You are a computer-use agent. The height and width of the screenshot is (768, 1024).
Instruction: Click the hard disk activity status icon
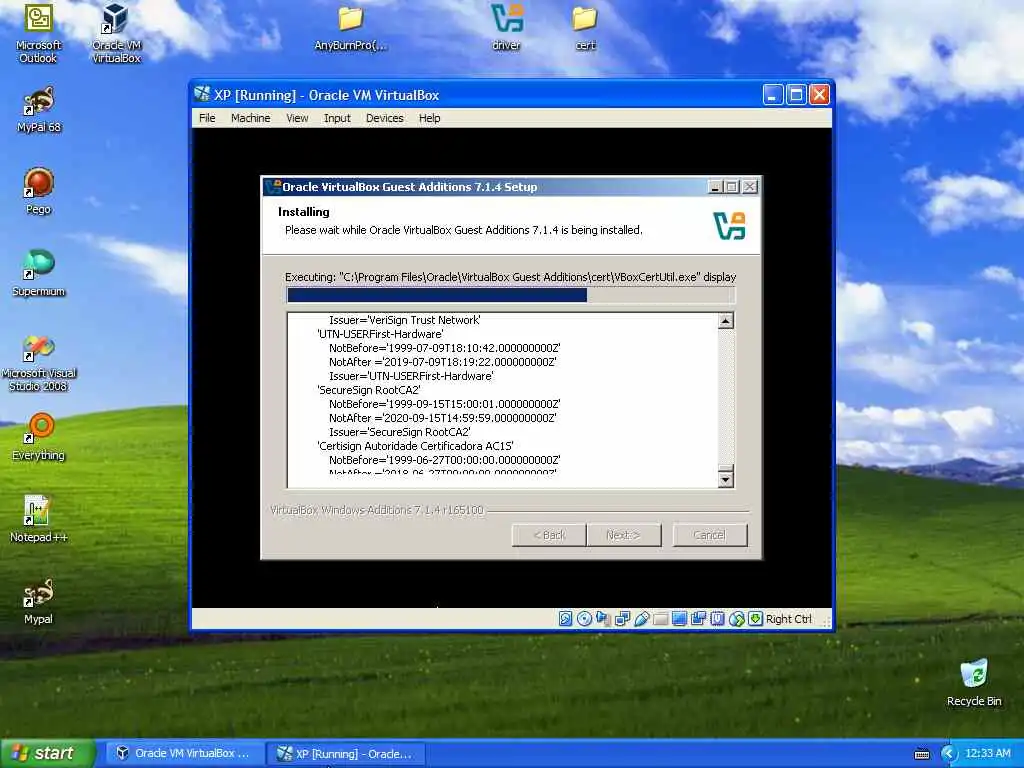point(566,618)
